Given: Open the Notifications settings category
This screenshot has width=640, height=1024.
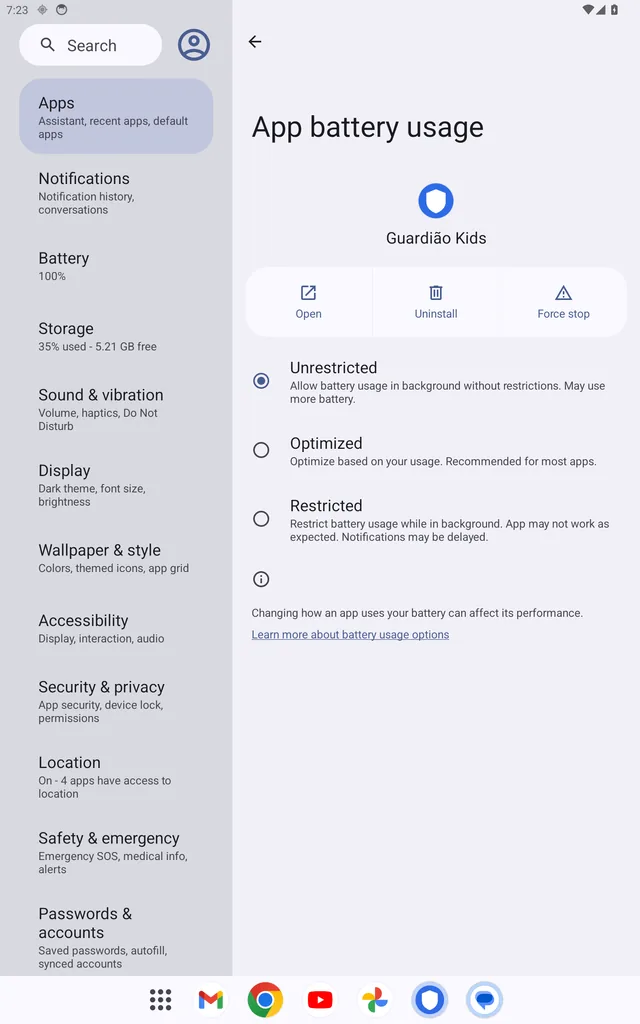Looking at the screenshot, I should (x=116, y=193).
